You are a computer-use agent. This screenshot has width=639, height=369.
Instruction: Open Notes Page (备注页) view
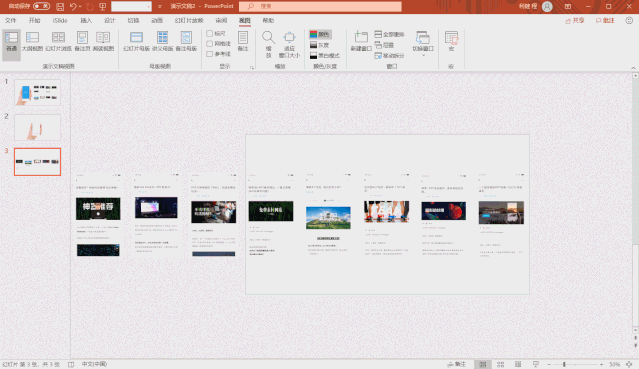click(82, 42)
